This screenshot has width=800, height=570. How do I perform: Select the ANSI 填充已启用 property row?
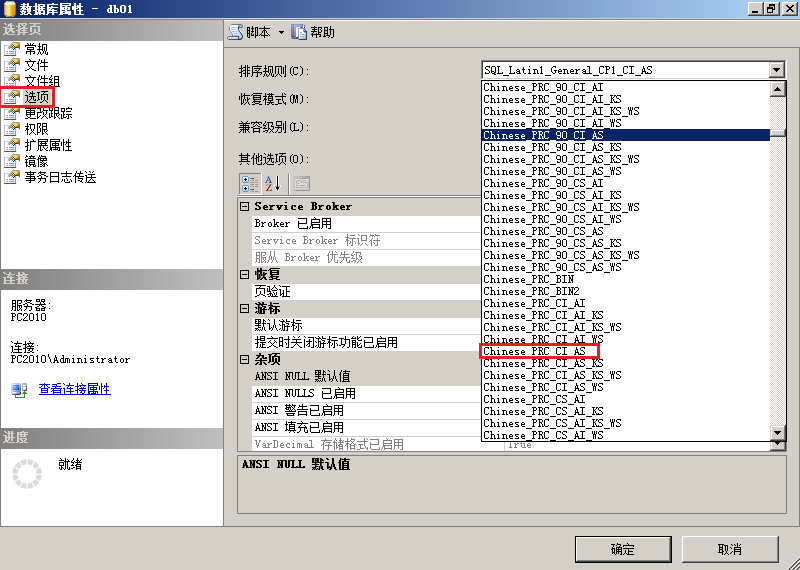point(366,427)
